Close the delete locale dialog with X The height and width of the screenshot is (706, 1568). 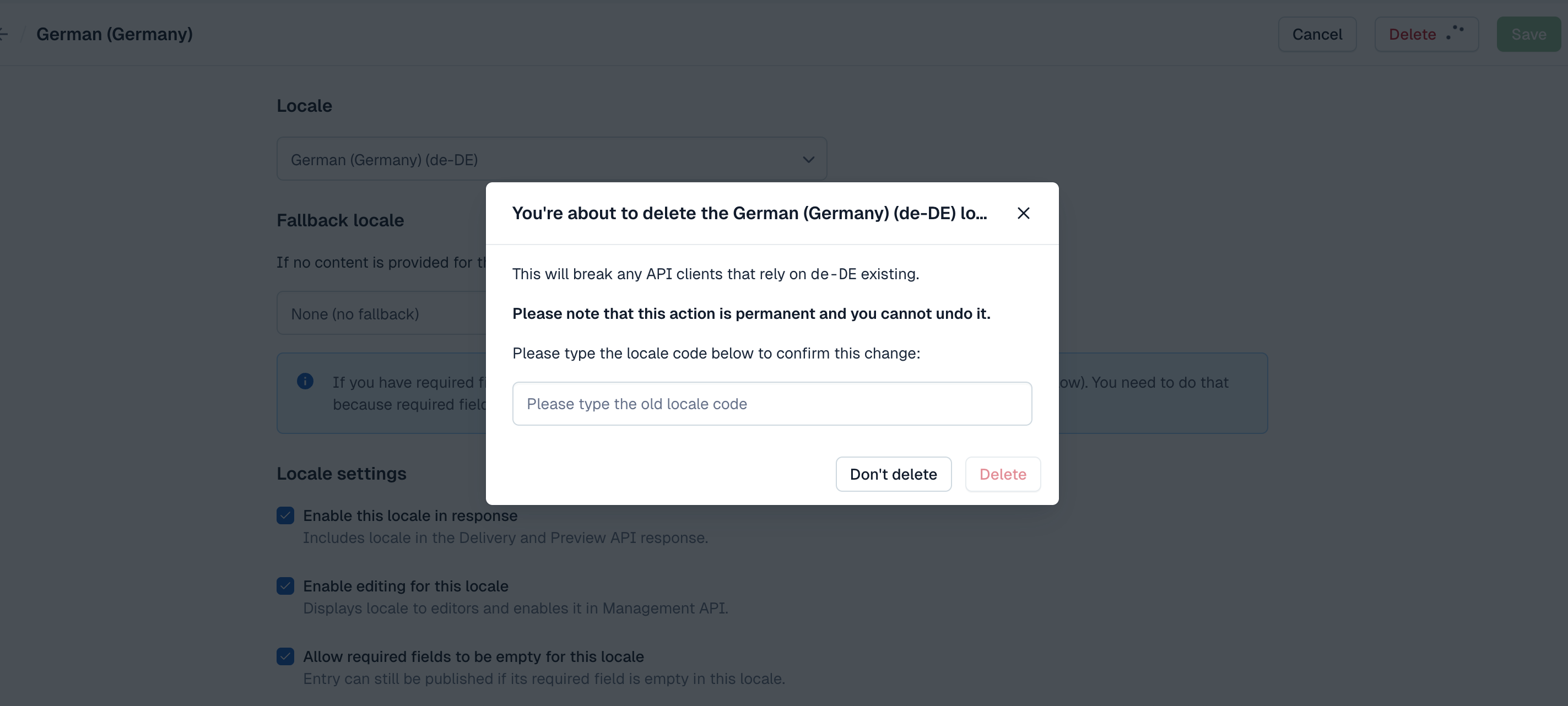click(x=1023, y=213)
